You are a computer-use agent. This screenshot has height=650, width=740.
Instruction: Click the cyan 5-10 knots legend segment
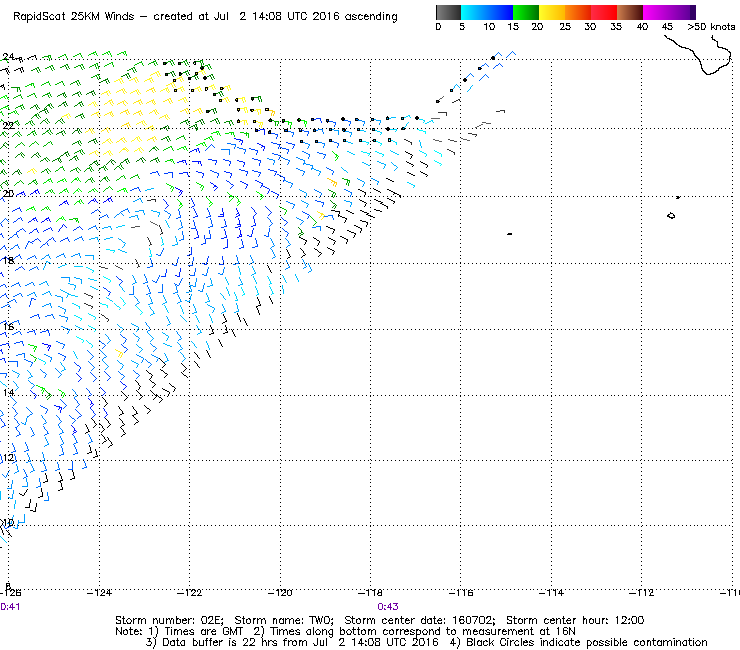click(x=474, y=12)
